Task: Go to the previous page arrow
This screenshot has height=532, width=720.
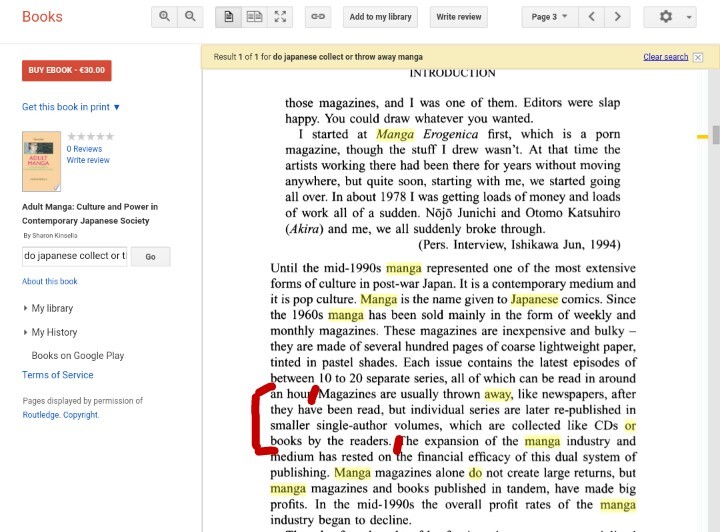Action: (592, 17)
